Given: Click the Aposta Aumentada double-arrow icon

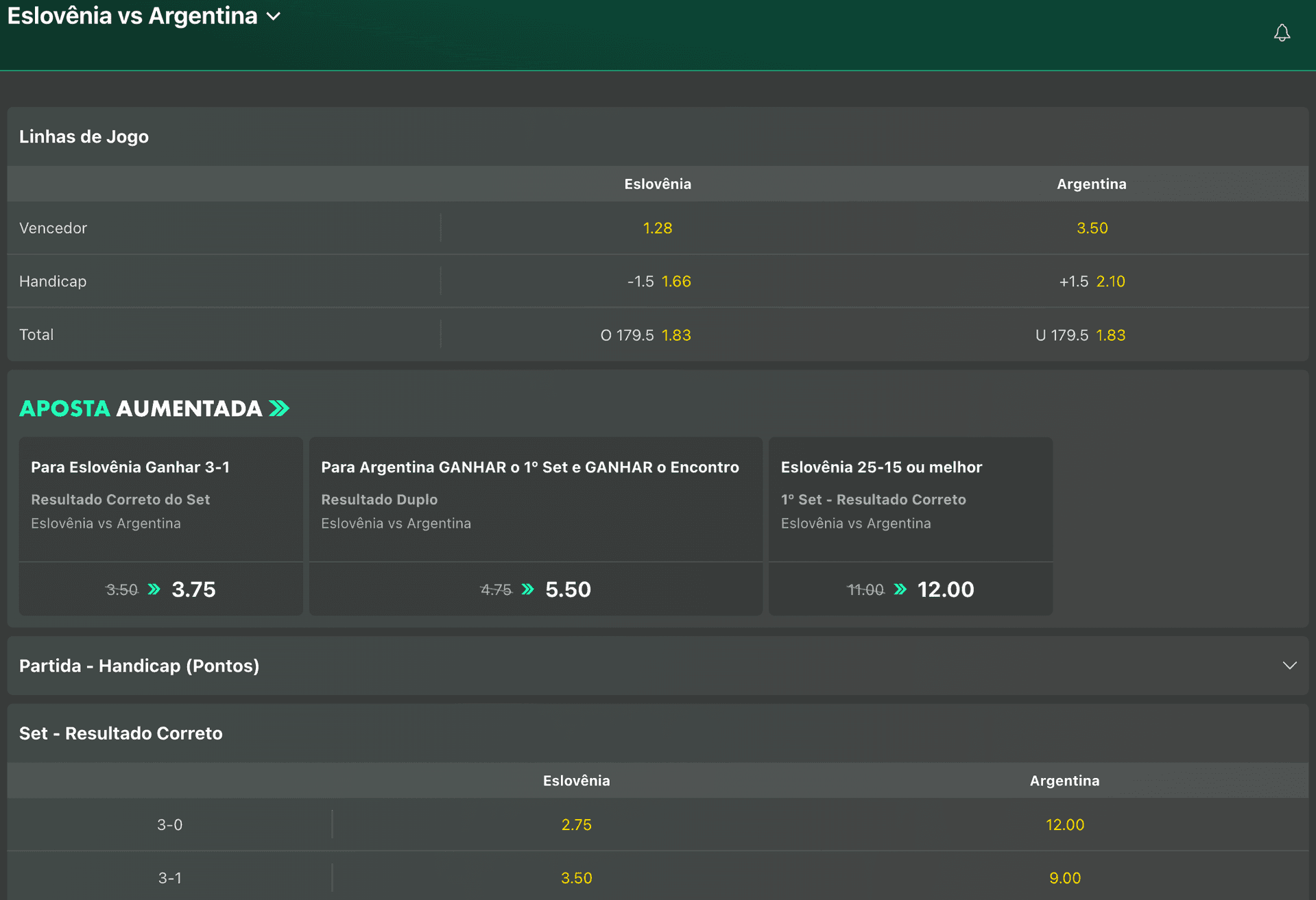Looking at the screenshot, I should coord(279,409).
